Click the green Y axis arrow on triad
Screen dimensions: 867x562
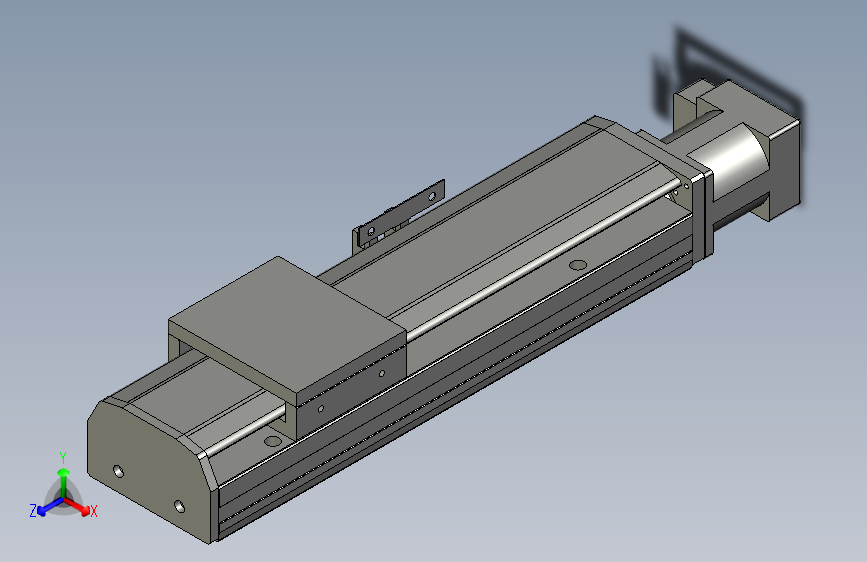point(64,482)
